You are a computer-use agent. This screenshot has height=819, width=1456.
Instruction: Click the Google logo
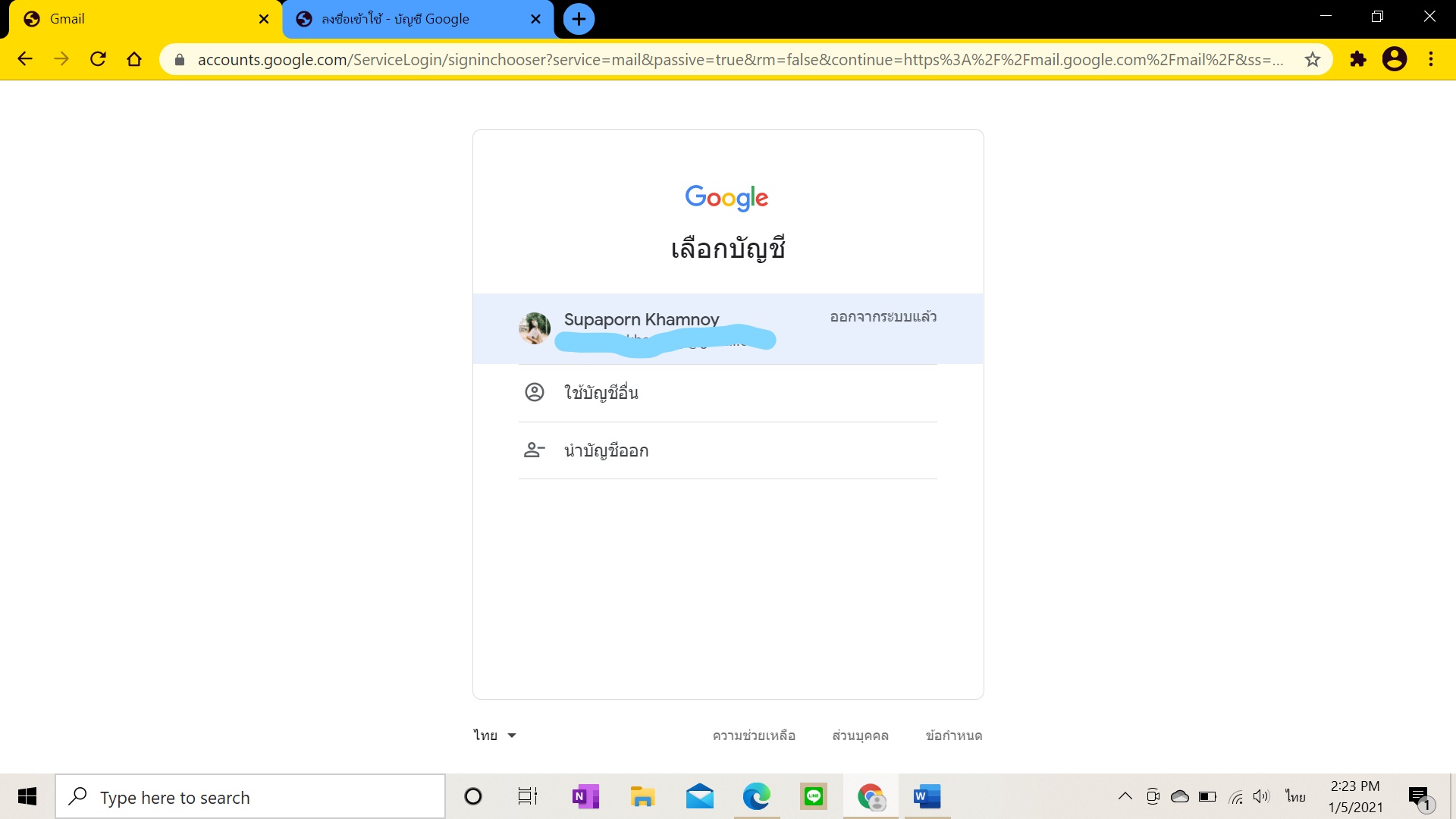click(726, 198)
